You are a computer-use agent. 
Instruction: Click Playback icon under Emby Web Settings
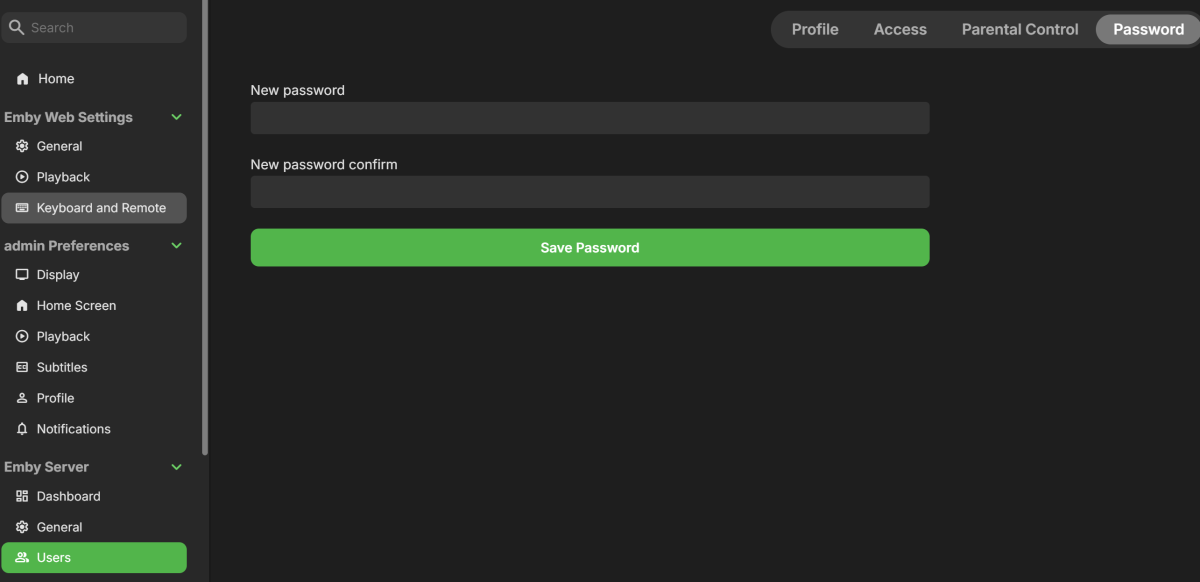click(22, 177)
